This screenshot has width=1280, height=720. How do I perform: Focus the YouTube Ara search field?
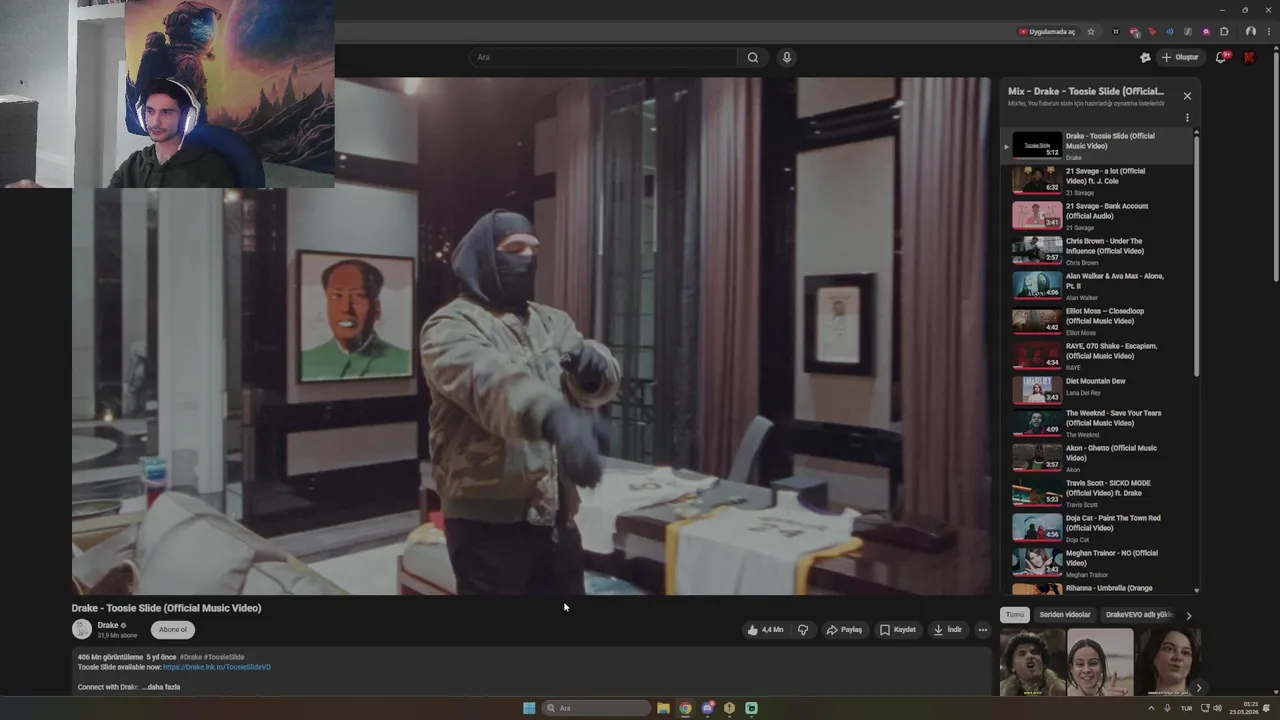point(604,57)
